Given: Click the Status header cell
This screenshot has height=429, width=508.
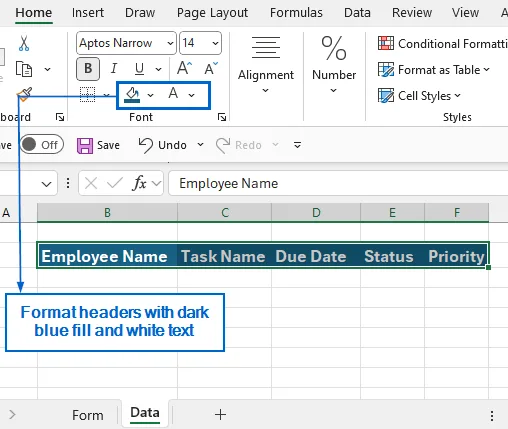Looking at the screenshot, I should (x=392, y=256).
